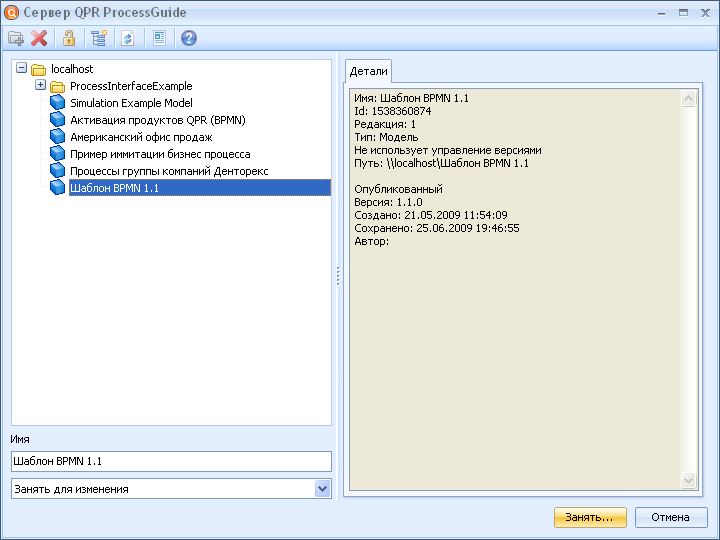
Task: Select Процессы группы компаний Денторекс model
Action: [x=169, y=171]
